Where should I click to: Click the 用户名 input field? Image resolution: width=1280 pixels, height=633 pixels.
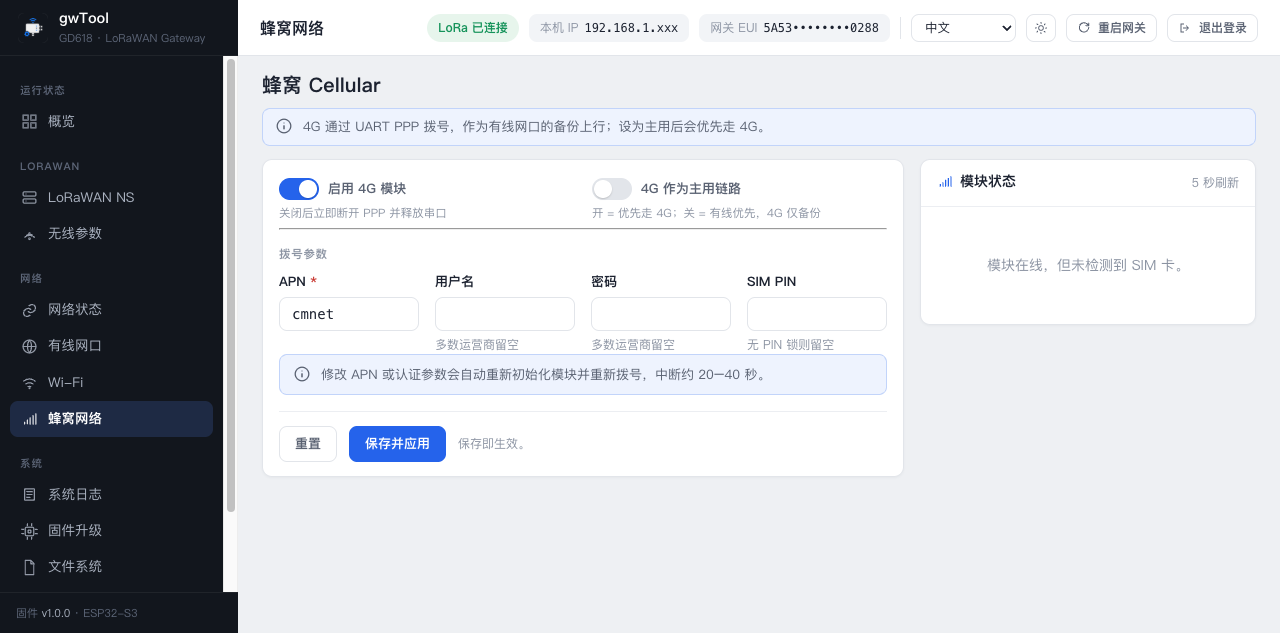click(505, 314)
